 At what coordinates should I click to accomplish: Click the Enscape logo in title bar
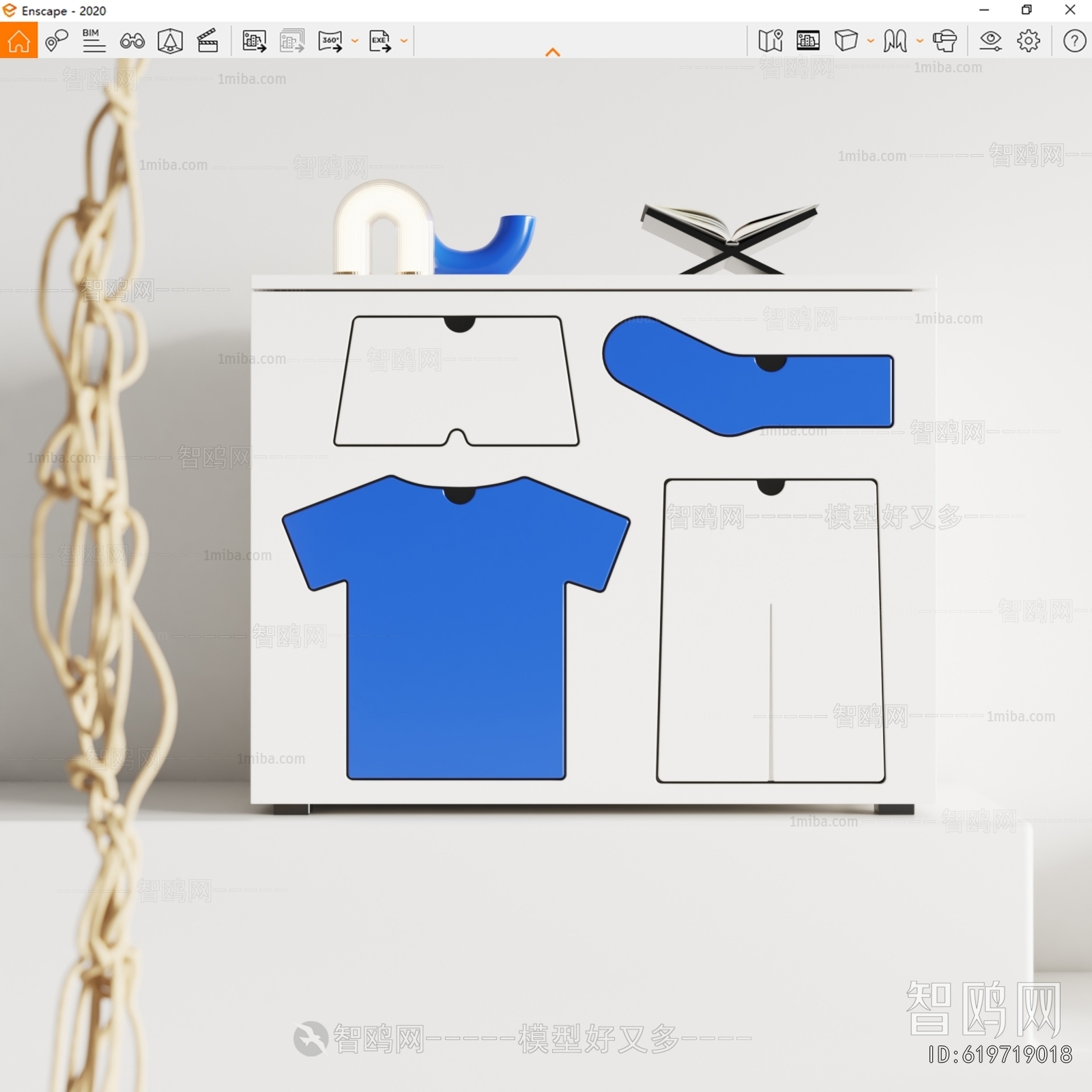tap(10, 10)
